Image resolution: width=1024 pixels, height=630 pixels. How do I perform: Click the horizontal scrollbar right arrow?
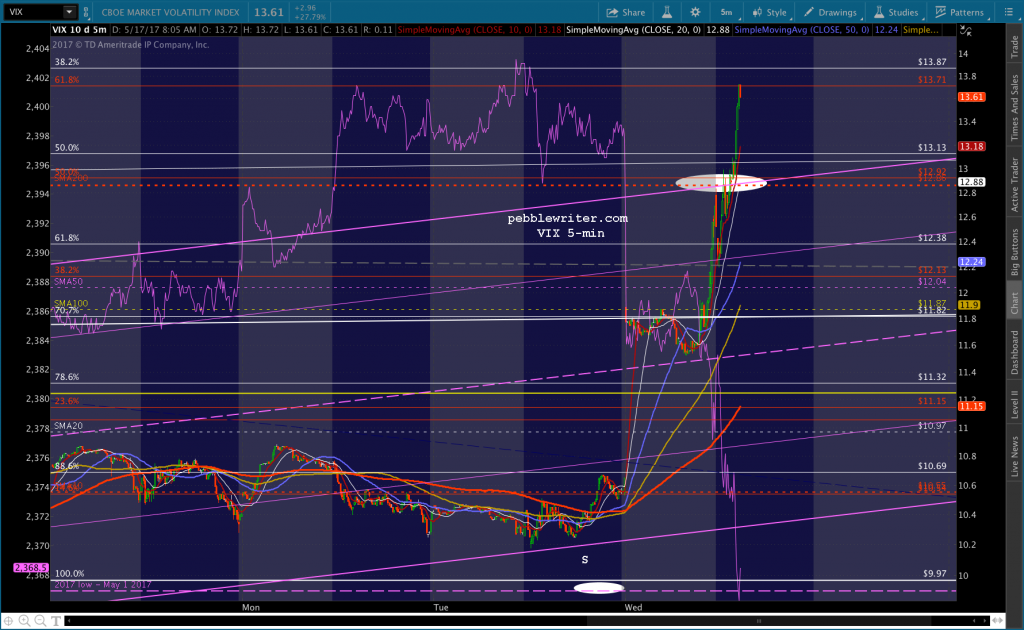[x=985, y=621]
